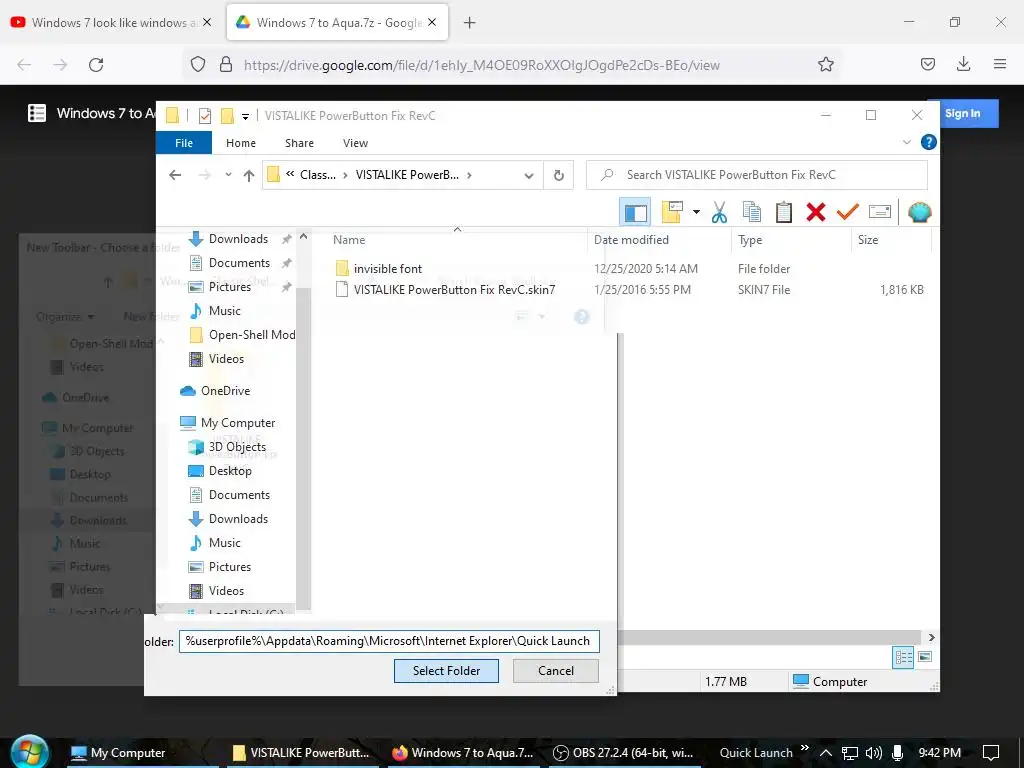Refresh the Explorer folder view
This screenshot has height=768, width=1024.
coord(558,175)
